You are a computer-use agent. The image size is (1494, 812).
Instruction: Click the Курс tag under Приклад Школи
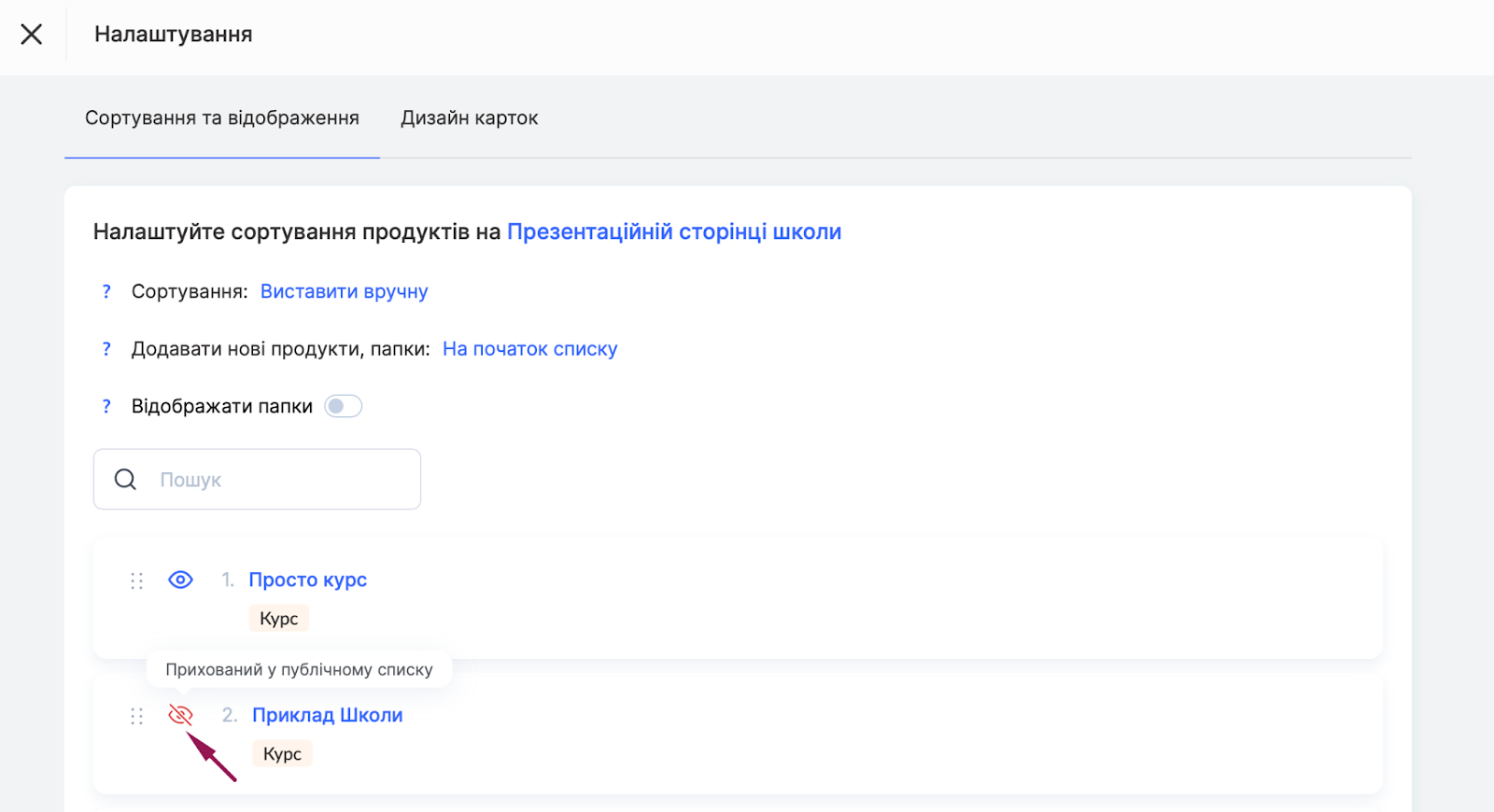282,754
